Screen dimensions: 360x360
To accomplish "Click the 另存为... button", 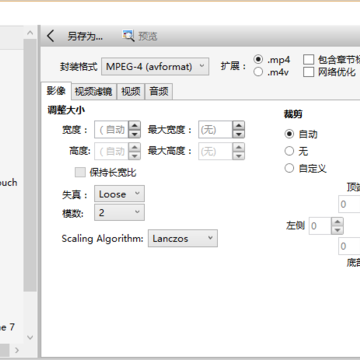I will (x=85, y=36).
